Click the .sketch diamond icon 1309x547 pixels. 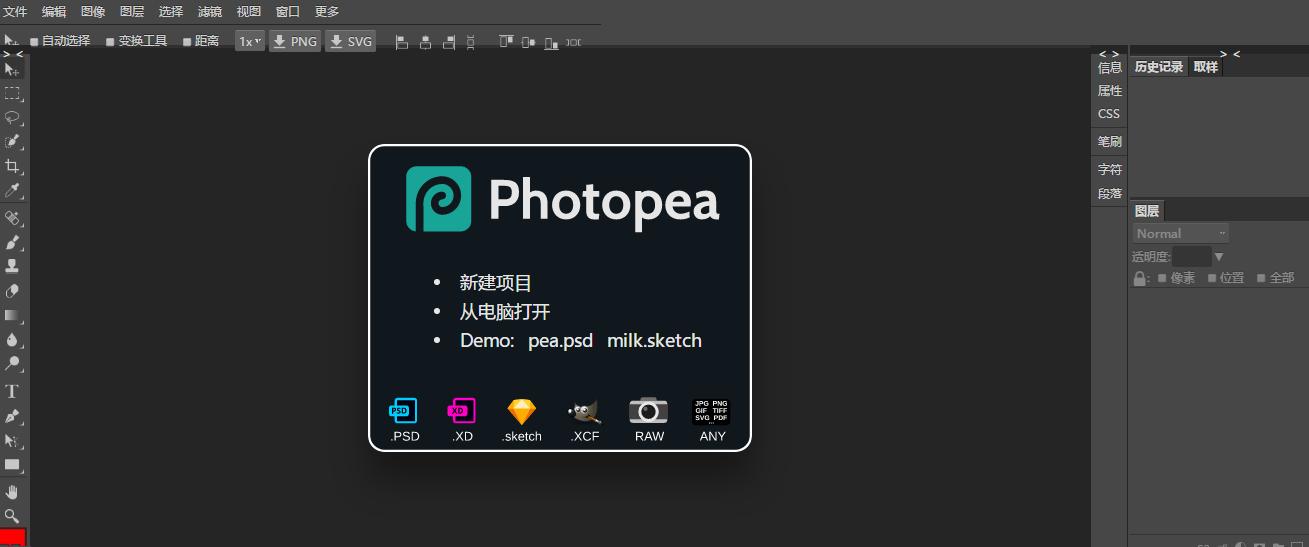coord(522,411)
